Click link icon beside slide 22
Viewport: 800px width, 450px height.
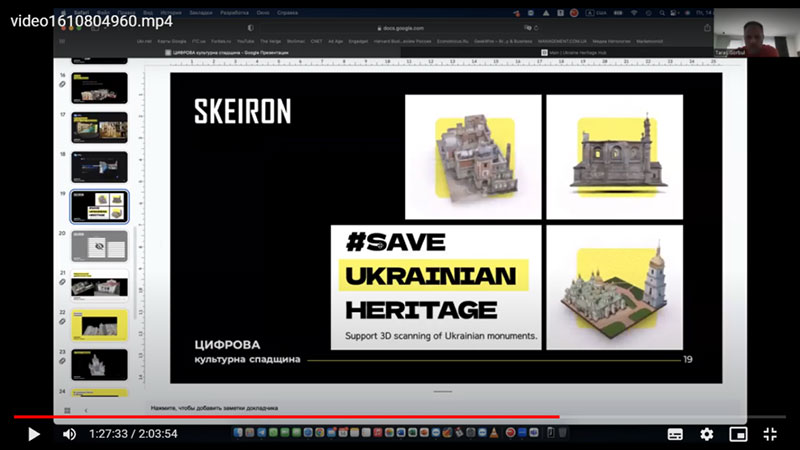[62, 321]
